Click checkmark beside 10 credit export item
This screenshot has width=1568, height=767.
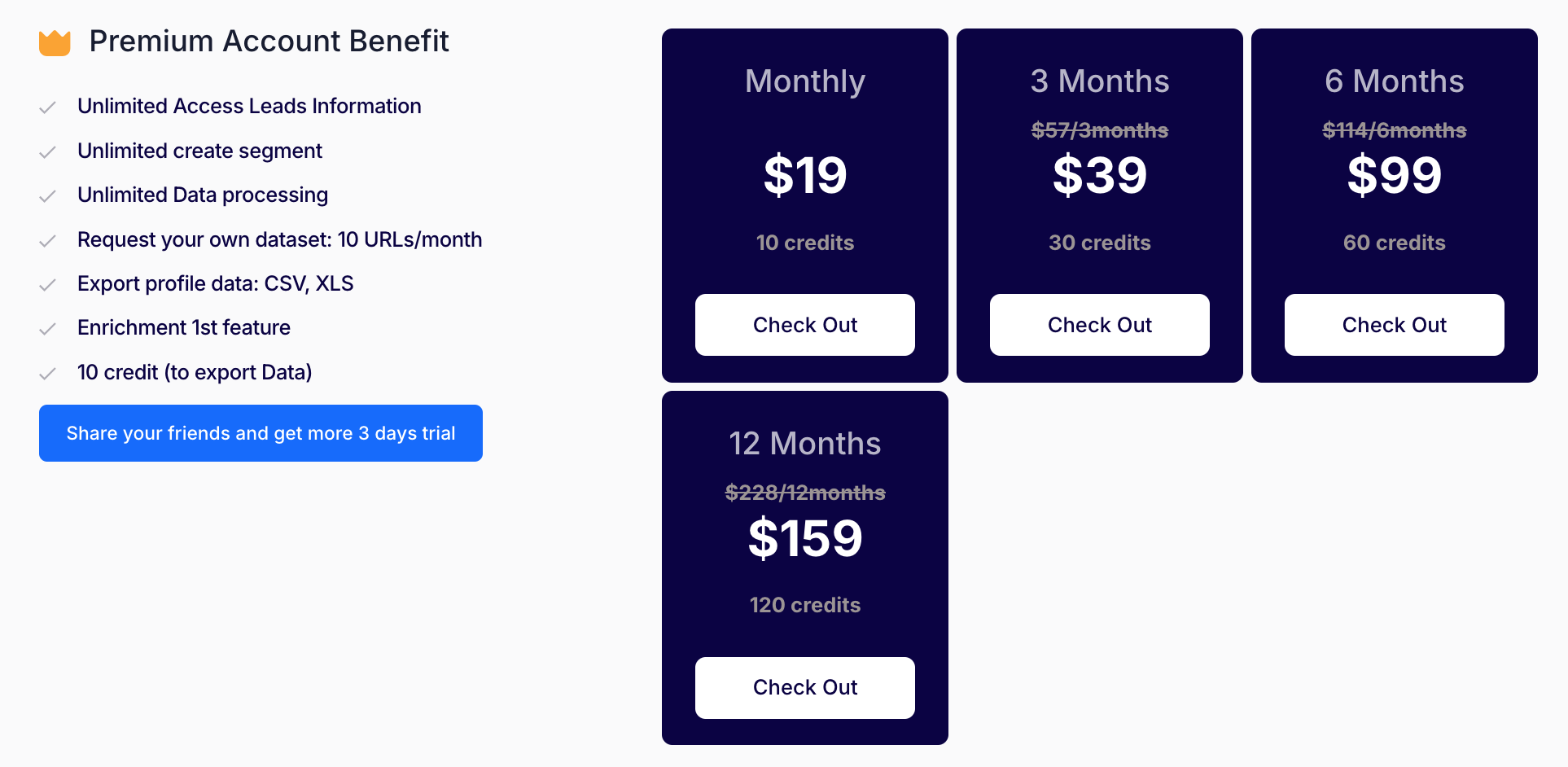[x=48, y=374]
